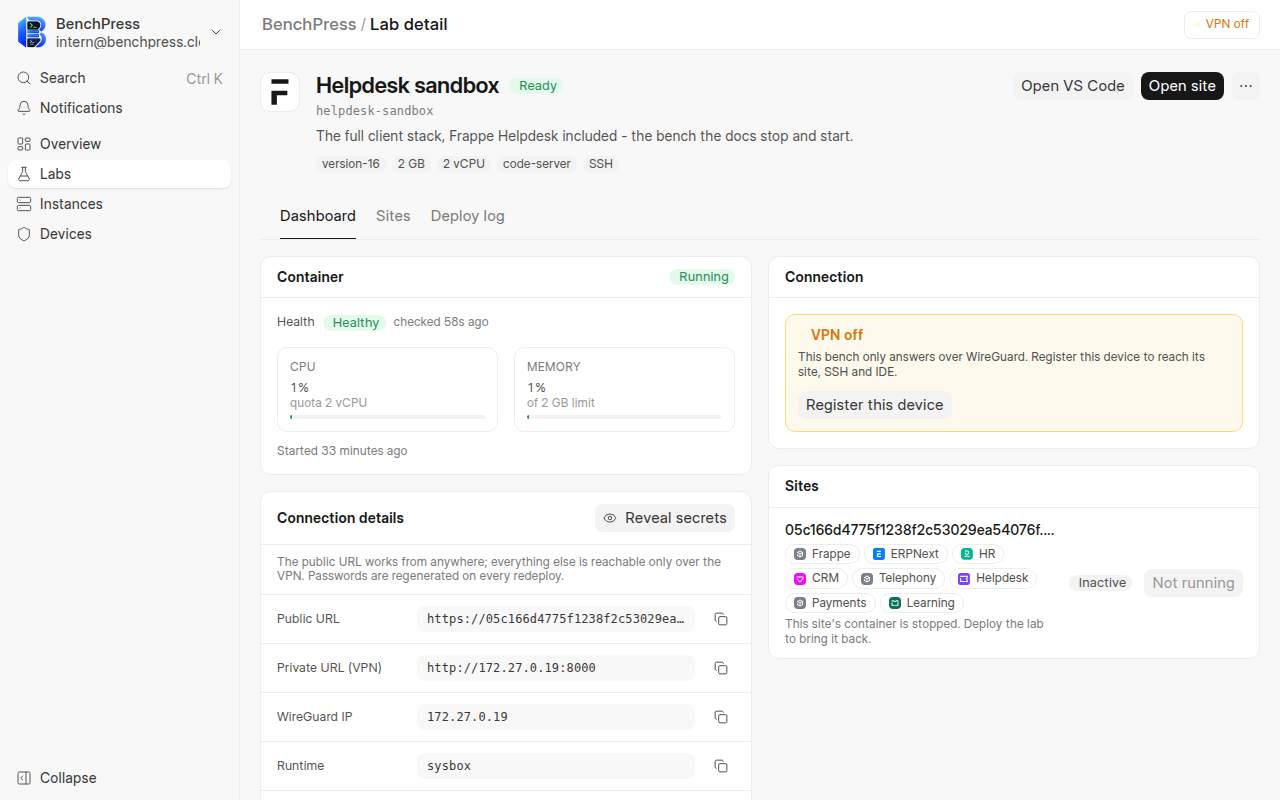Click the notifications bell icon
Screen dimensions: 1280x800
24,108
